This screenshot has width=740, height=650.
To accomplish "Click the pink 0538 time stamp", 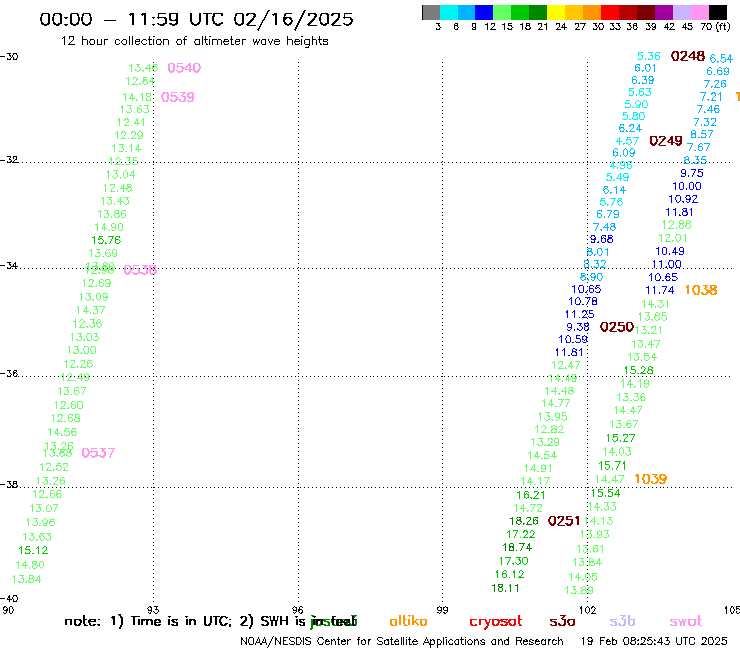I will tap(140, 270).
